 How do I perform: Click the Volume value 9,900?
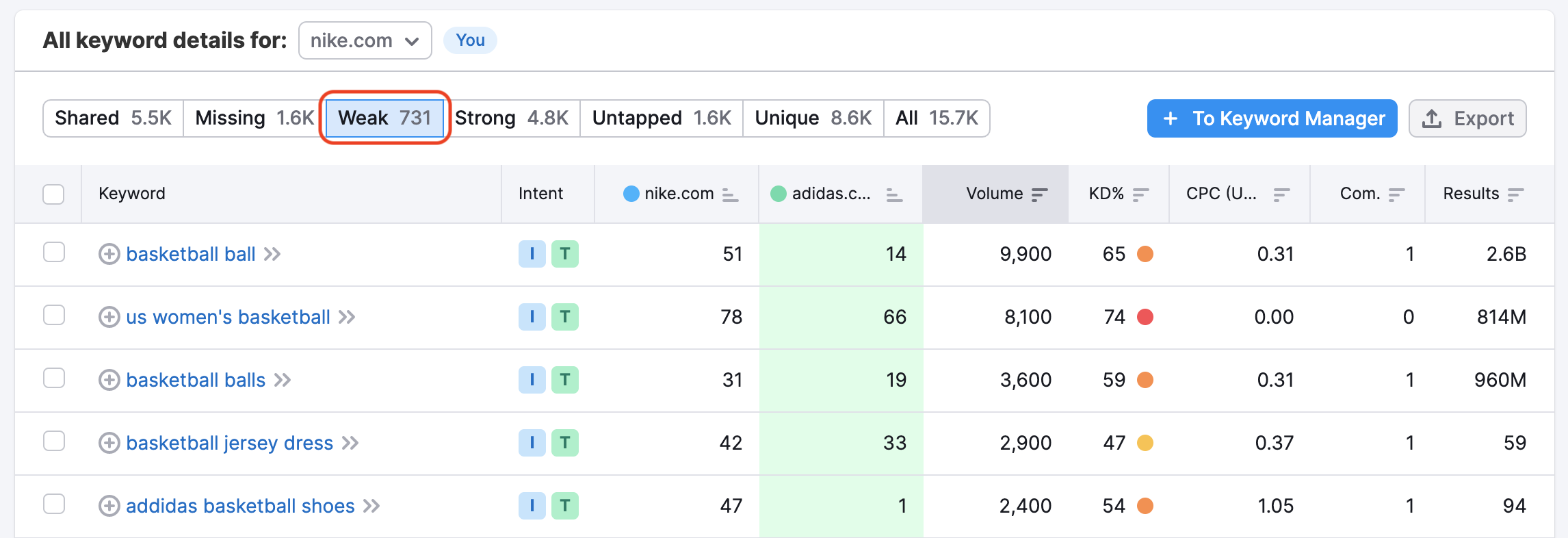tap(1025, 254)
